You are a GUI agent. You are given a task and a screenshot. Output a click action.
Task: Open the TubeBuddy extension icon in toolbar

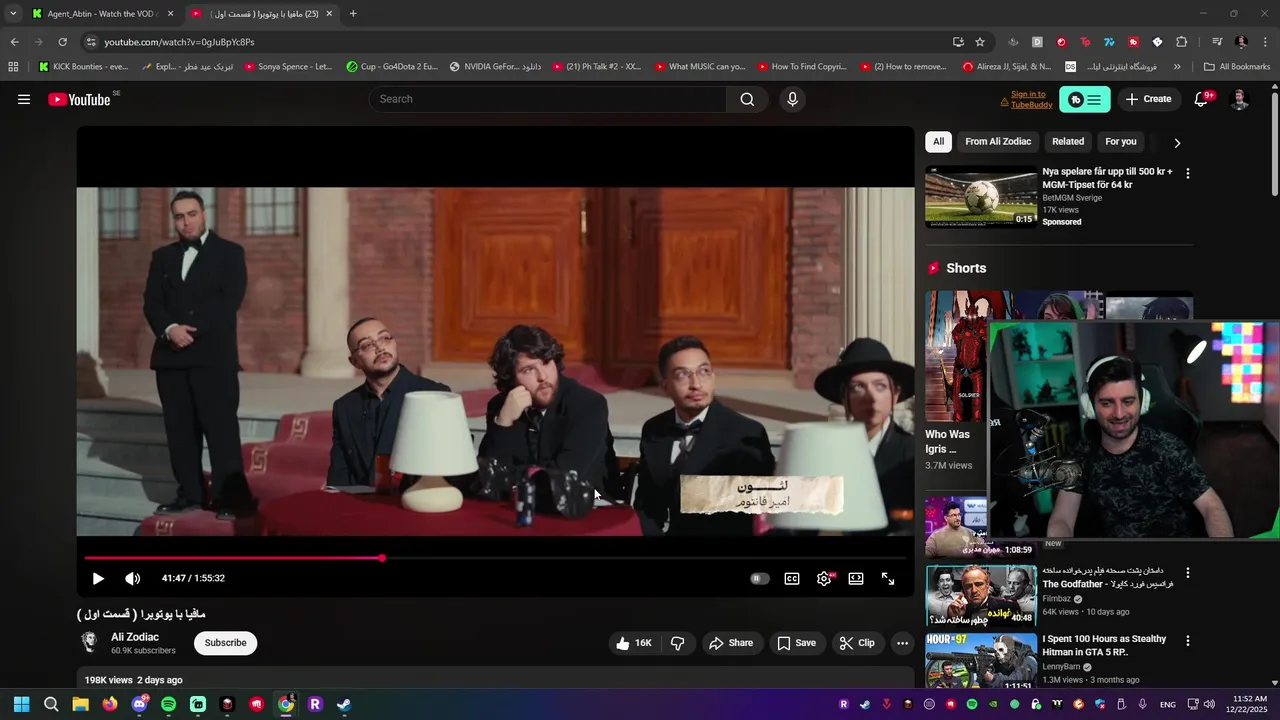coord(1133,42)
